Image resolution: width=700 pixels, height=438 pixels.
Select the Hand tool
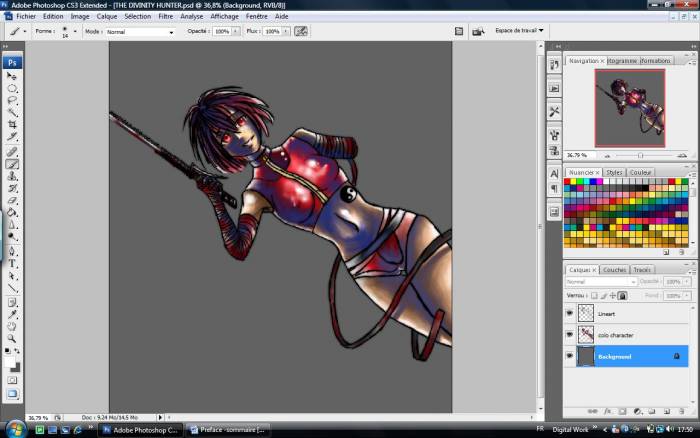pos(12,327)
